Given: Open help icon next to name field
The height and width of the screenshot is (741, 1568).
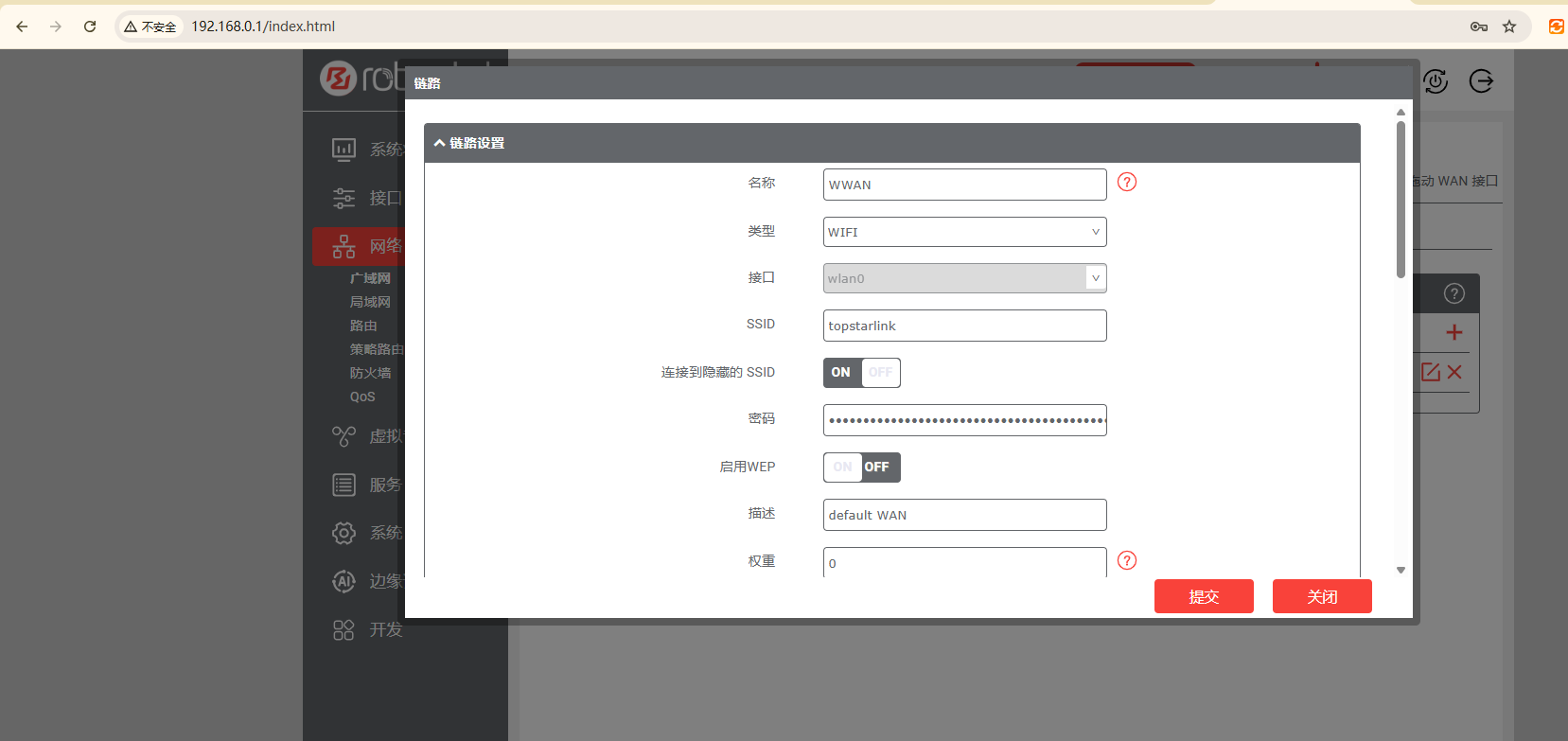Looking at the screenshot, I should point(1127,182).
